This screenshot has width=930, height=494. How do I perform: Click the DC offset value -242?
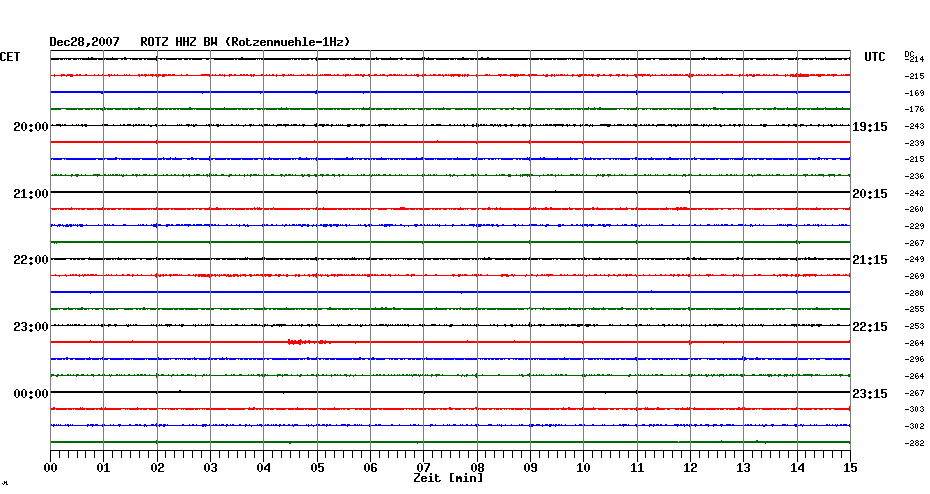click(x=914, y=193)
